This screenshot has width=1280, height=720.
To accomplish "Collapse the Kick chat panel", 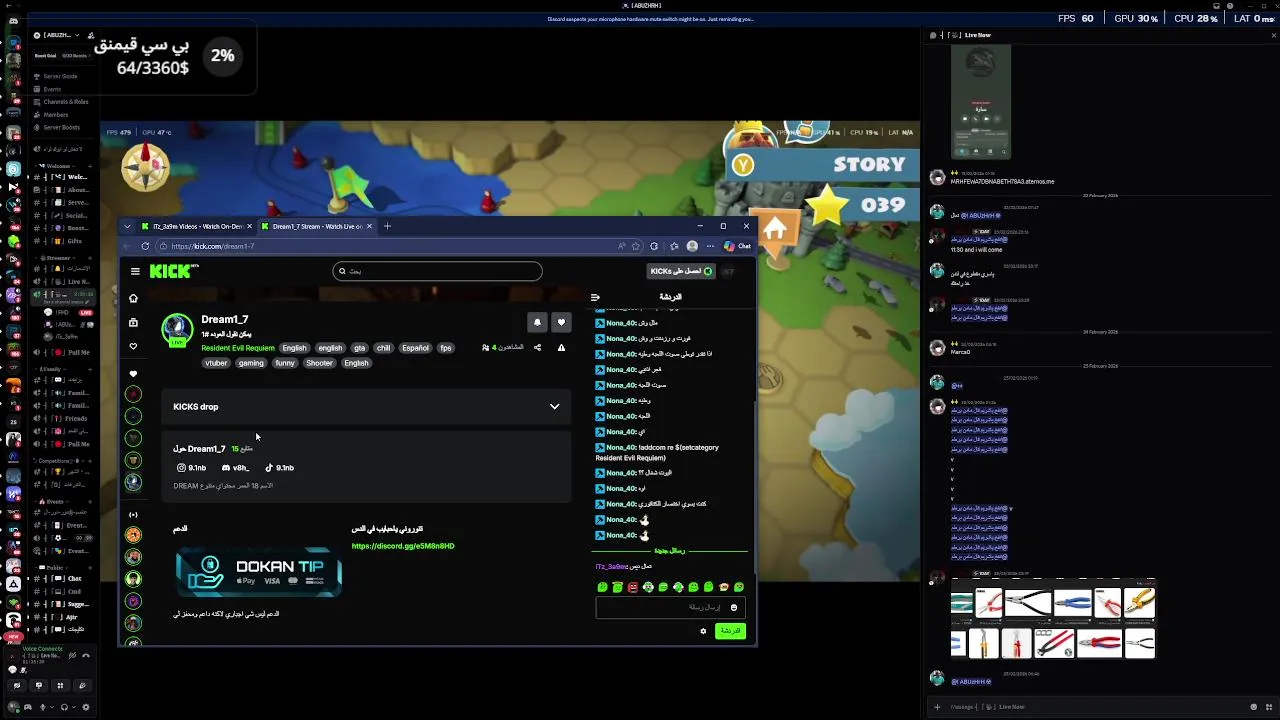I will tap(595, 297).
